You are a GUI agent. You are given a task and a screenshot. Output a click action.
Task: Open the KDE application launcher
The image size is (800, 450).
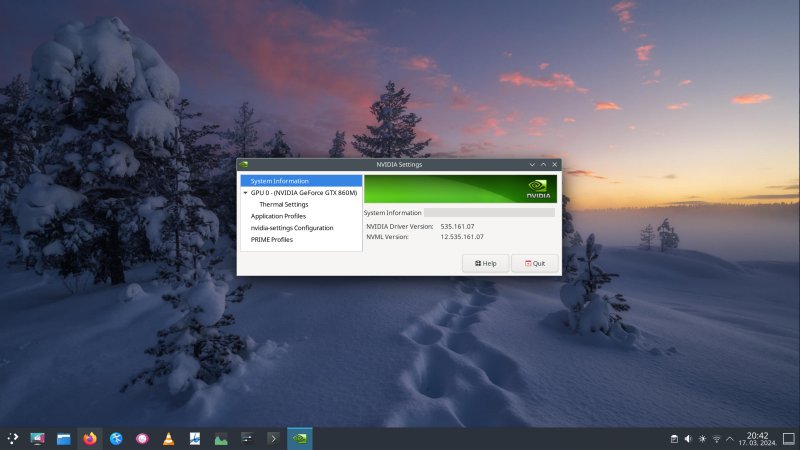[12, 438]
